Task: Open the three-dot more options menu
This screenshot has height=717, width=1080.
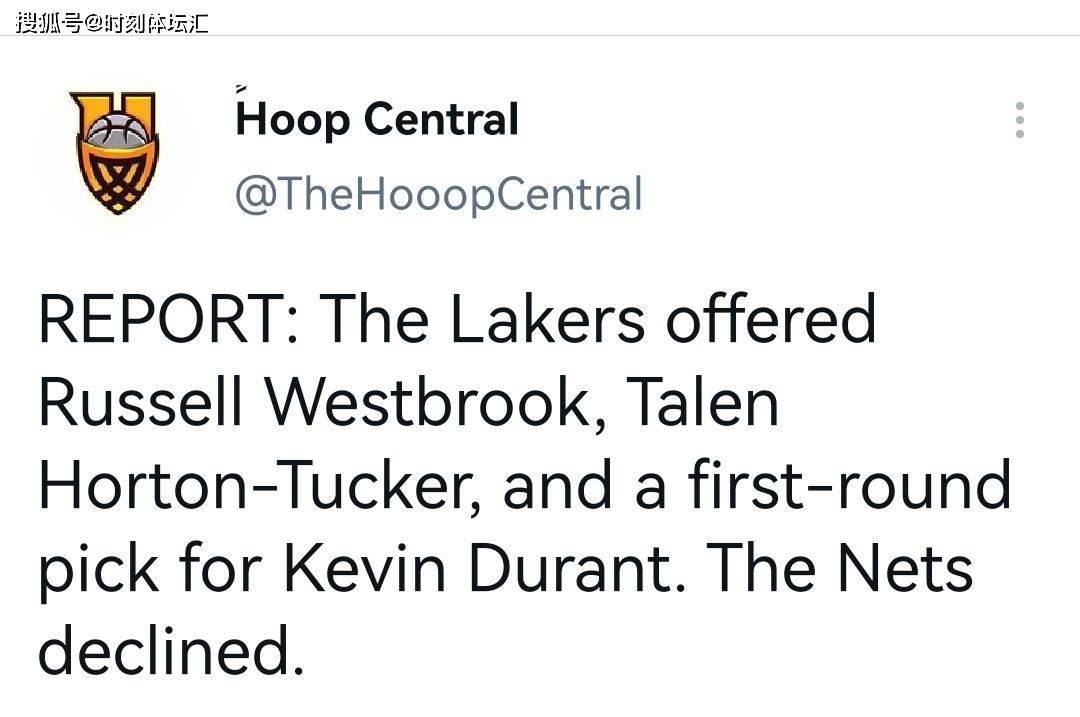Action: [x=1020, y=120]
